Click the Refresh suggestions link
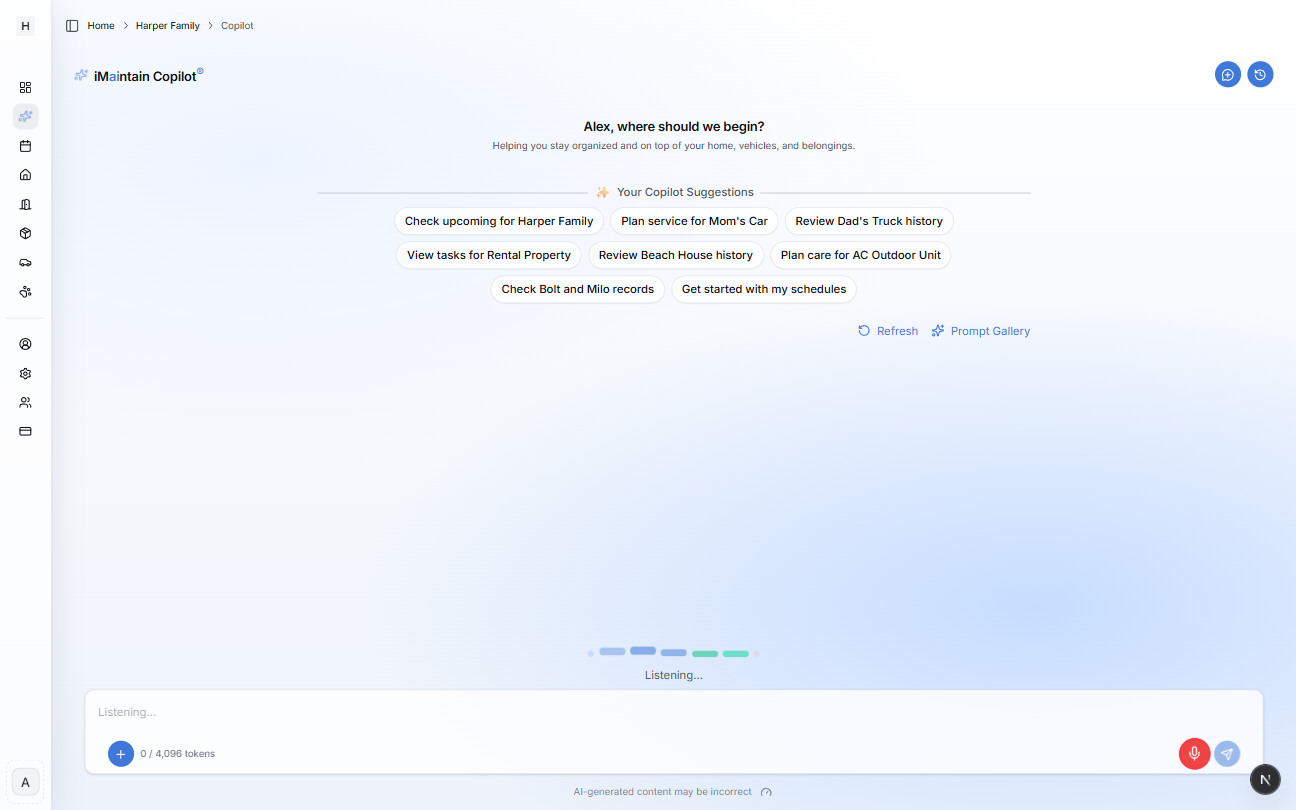The image size is (1296, 810). click(887, 330)
